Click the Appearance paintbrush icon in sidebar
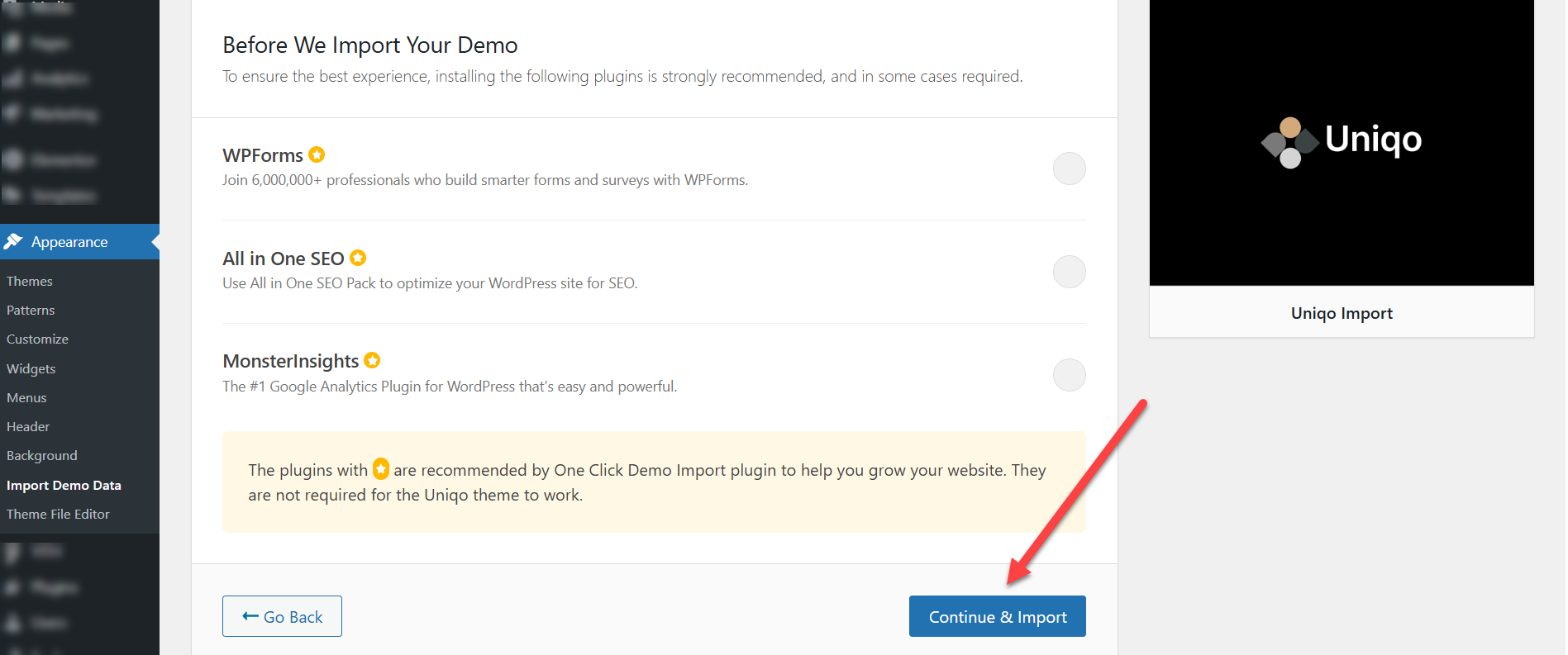 13,241
